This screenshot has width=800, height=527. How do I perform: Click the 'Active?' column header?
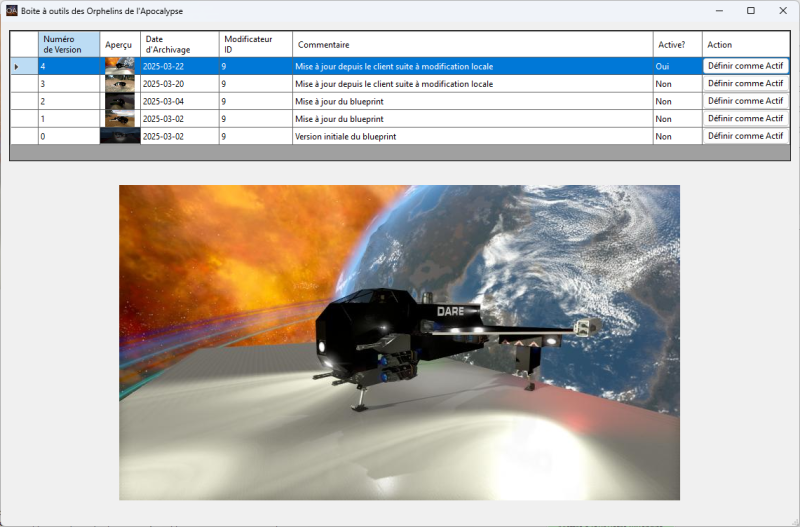(677, 44)
